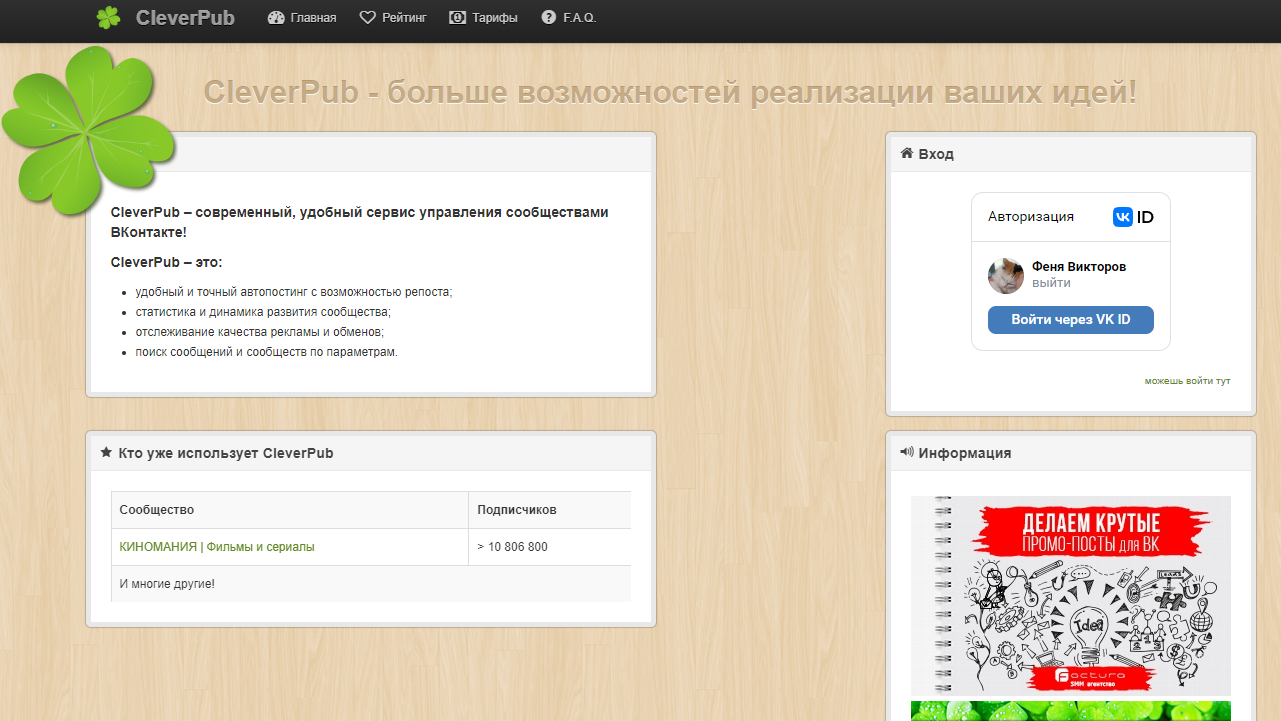Click the large four-leaf clover image

coord(89,130)
